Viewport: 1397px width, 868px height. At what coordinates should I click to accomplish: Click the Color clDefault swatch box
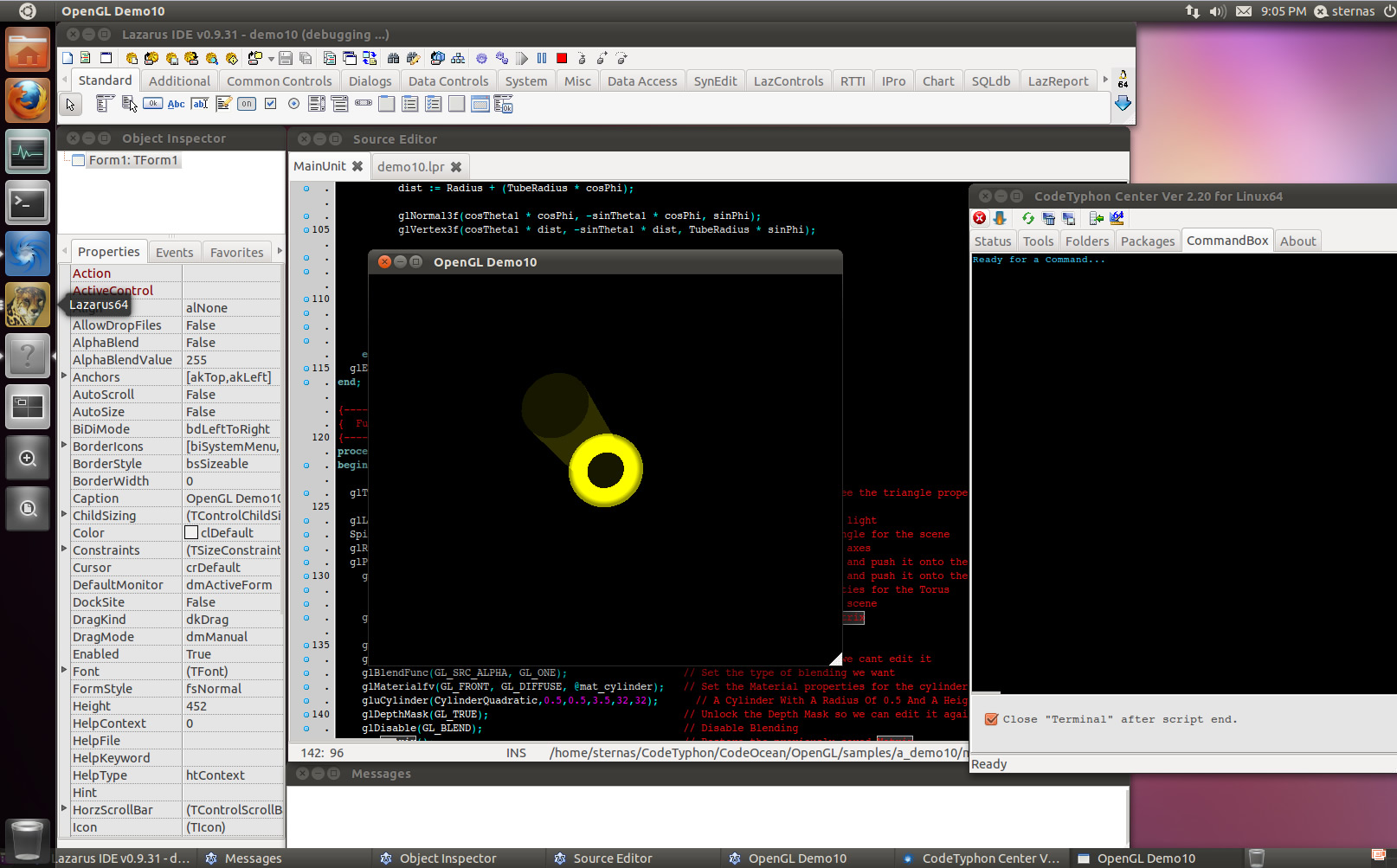click(191, 532)
